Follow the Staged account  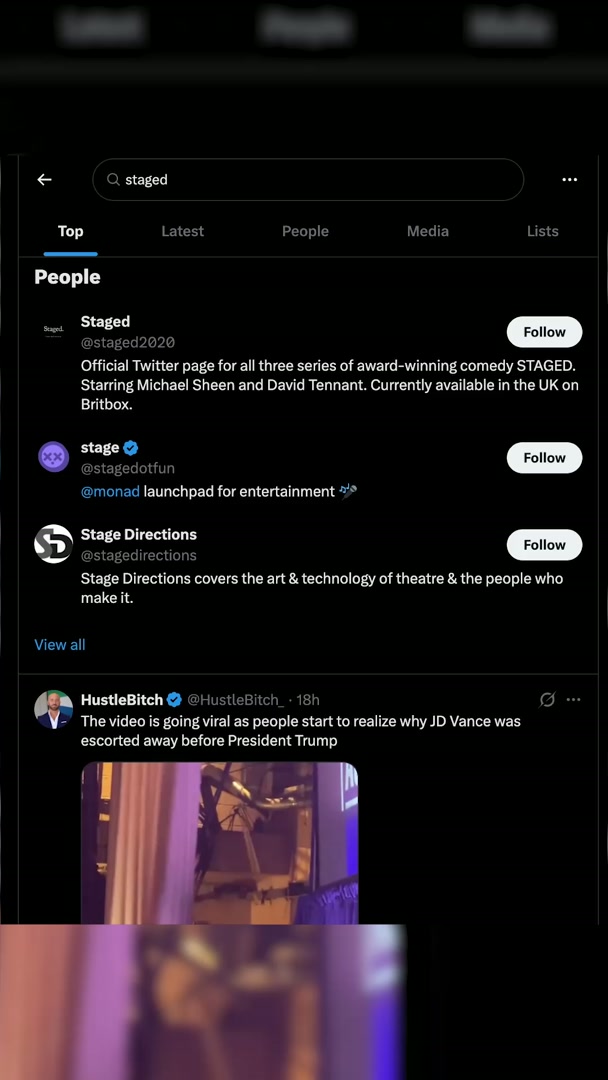click(544, 332)
